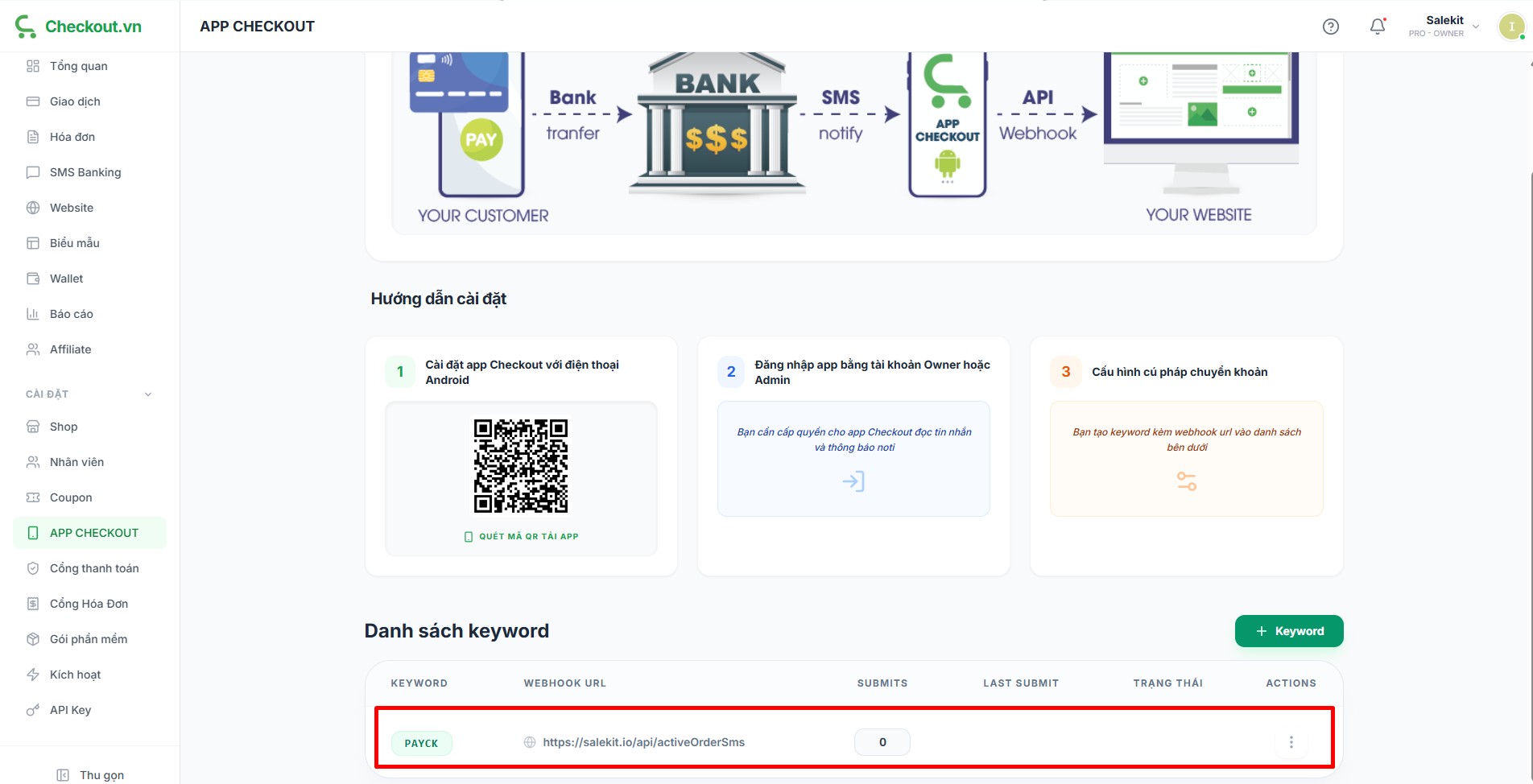Collapse the CÀI ĐẶT sidebar section
1533x784 pixels.
pyautogui.click(x=148, y=394)
